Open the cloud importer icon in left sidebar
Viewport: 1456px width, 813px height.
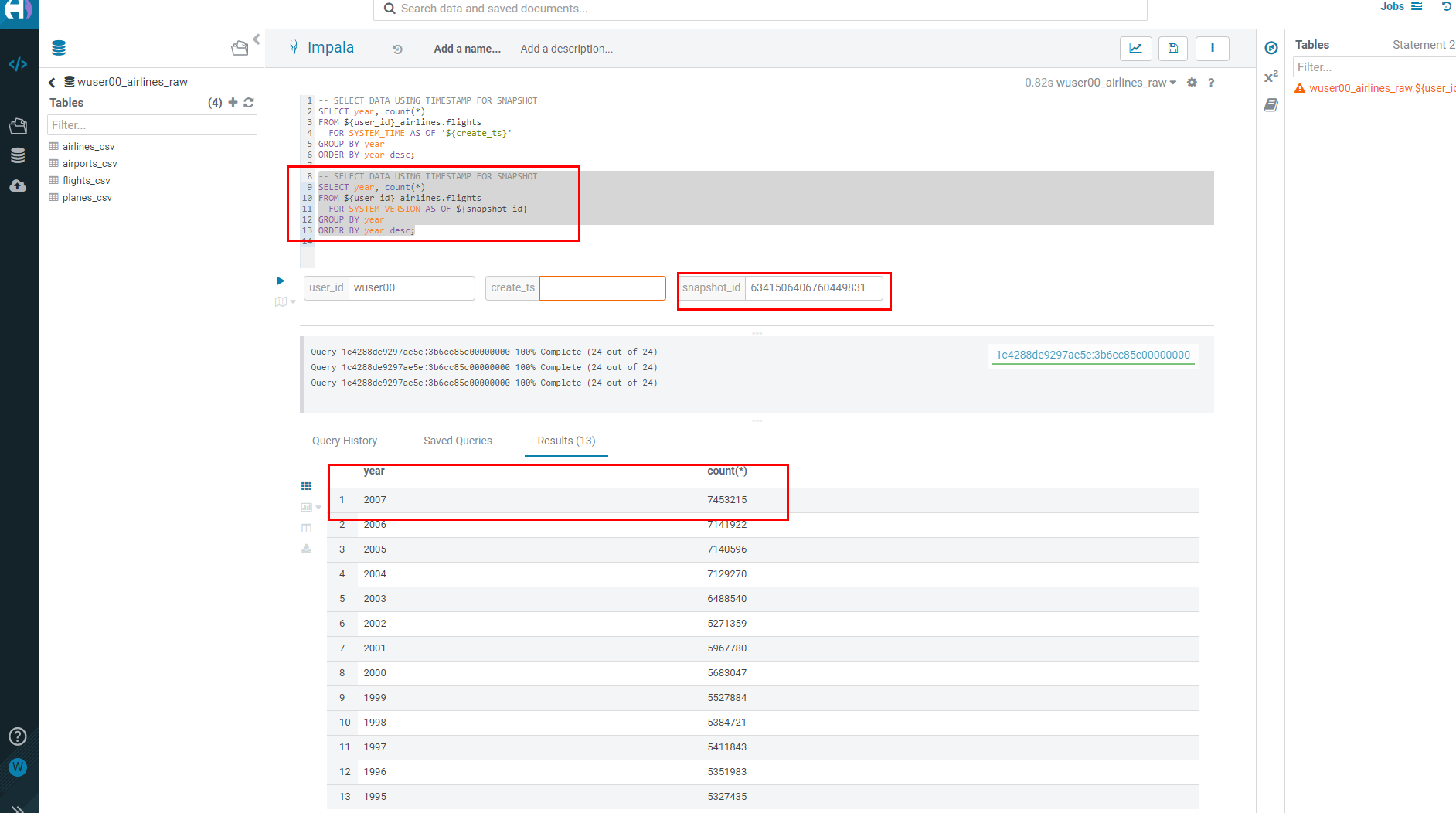coord(18,185)
